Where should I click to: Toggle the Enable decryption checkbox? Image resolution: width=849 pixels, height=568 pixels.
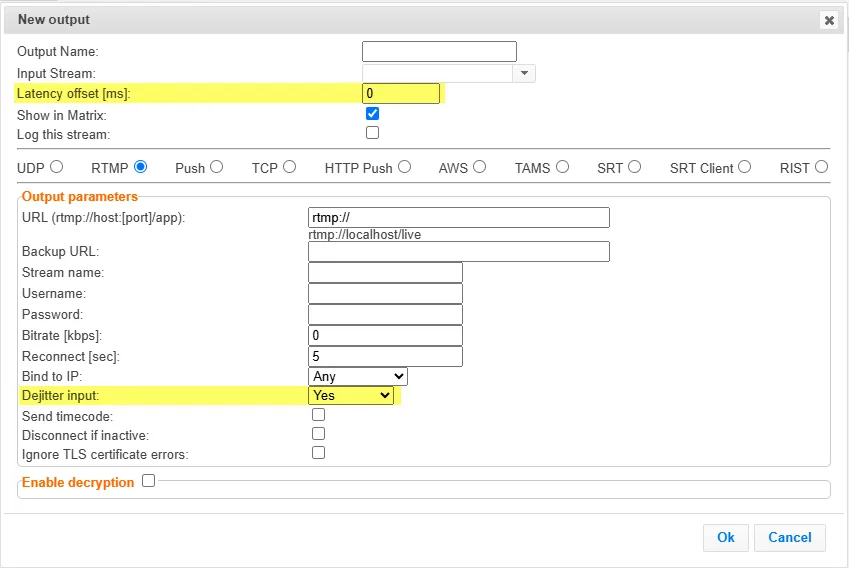coord(148,481)
